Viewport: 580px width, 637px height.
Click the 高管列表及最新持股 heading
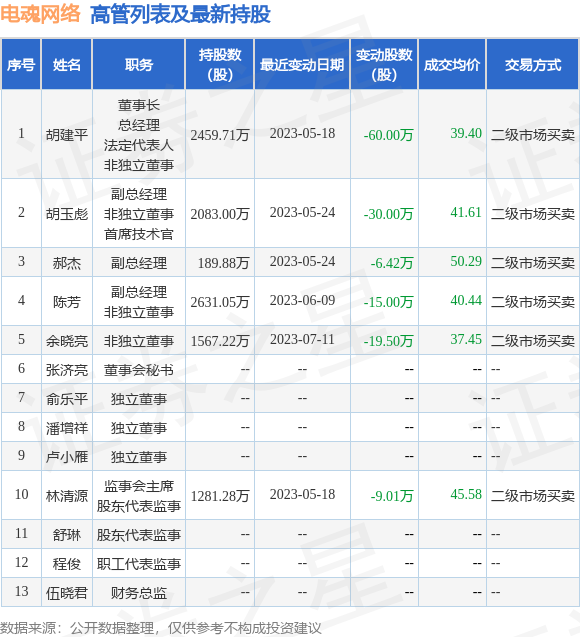point(180,15)
